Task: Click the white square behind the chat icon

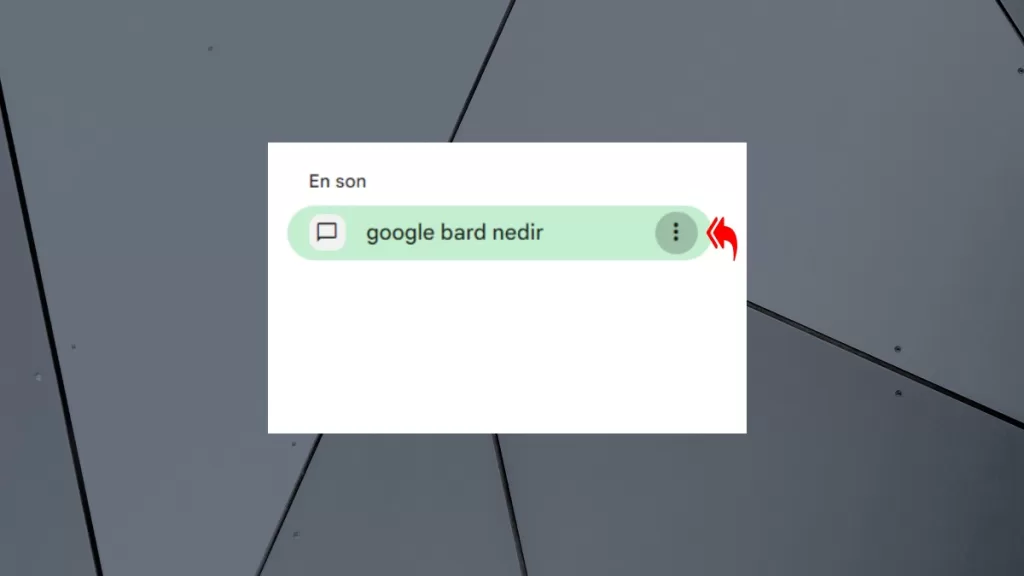Action: pyautogui.click(x=327, y=232)
